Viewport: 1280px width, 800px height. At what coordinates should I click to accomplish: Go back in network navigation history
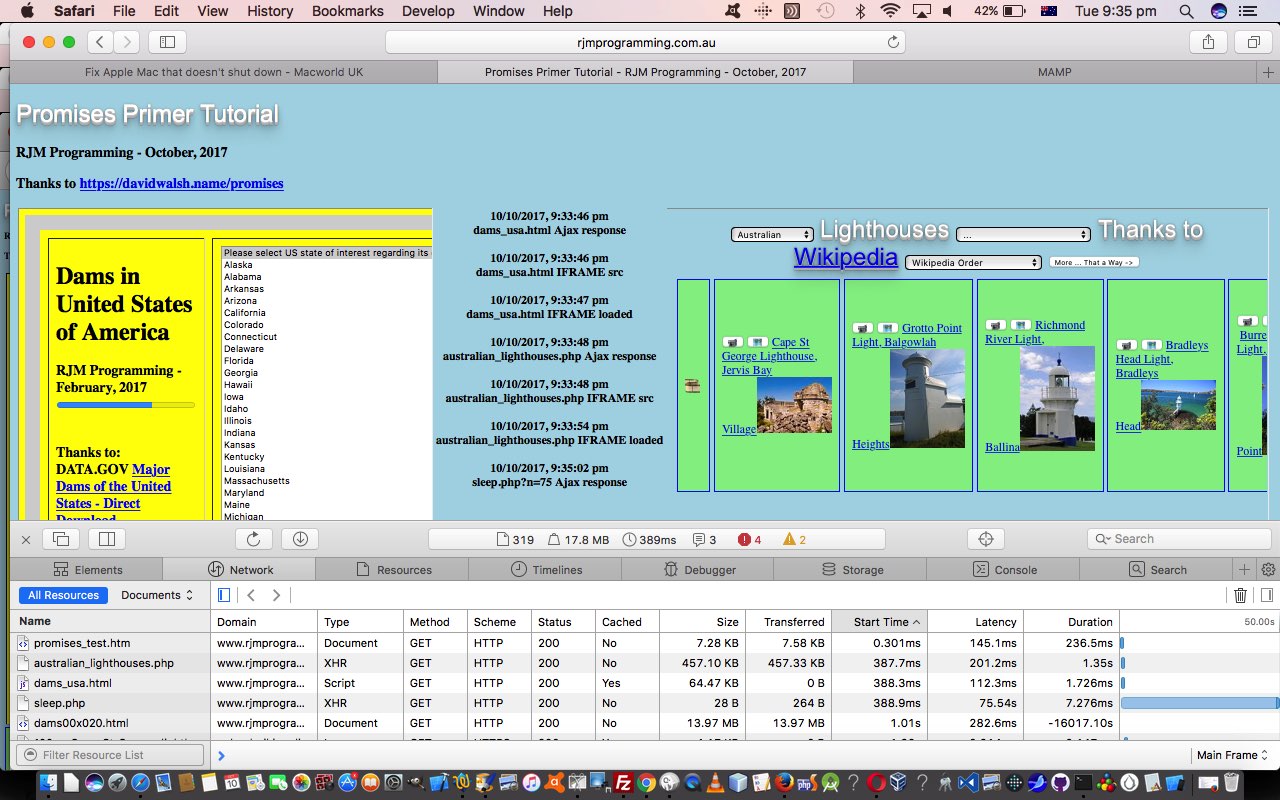tap(251, 595)
